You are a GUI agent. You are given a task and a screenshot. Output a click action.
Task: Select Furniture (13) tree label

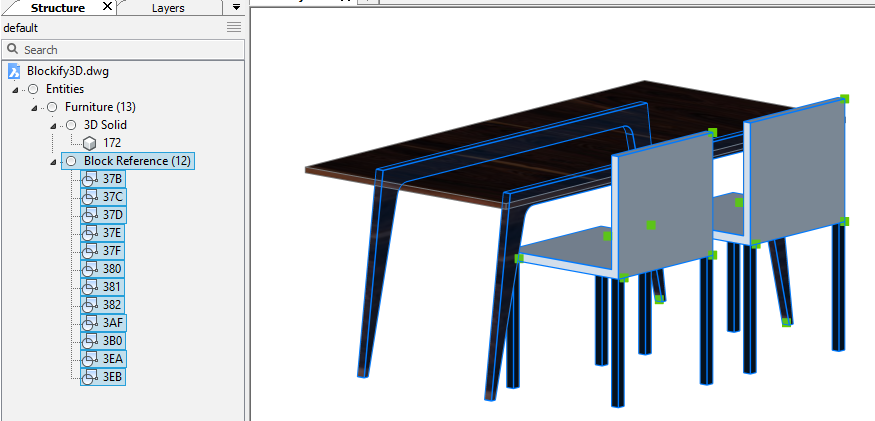click(100, 107)
